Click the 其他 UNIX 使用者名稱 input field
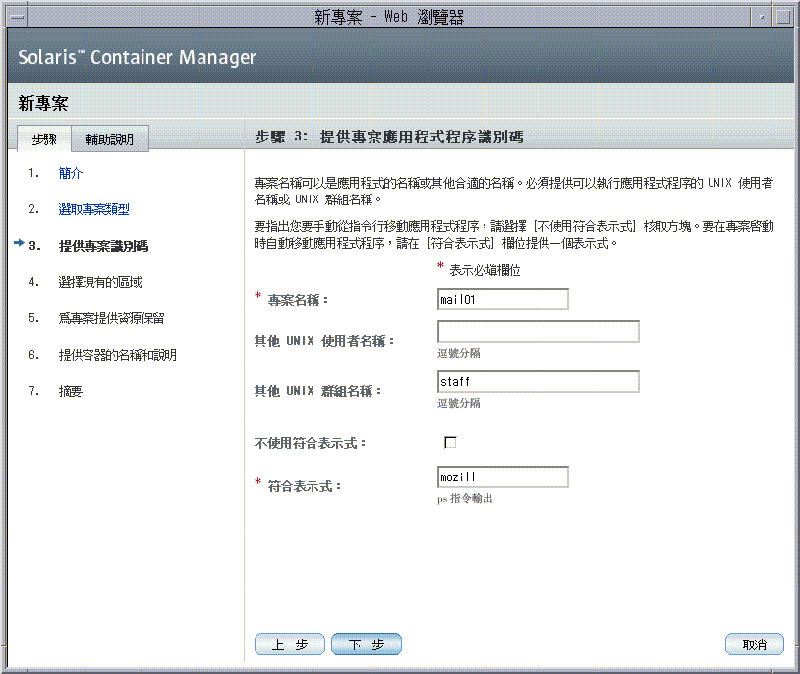The height and width of the screenshot is (674, 800). [x=538, y=332]
